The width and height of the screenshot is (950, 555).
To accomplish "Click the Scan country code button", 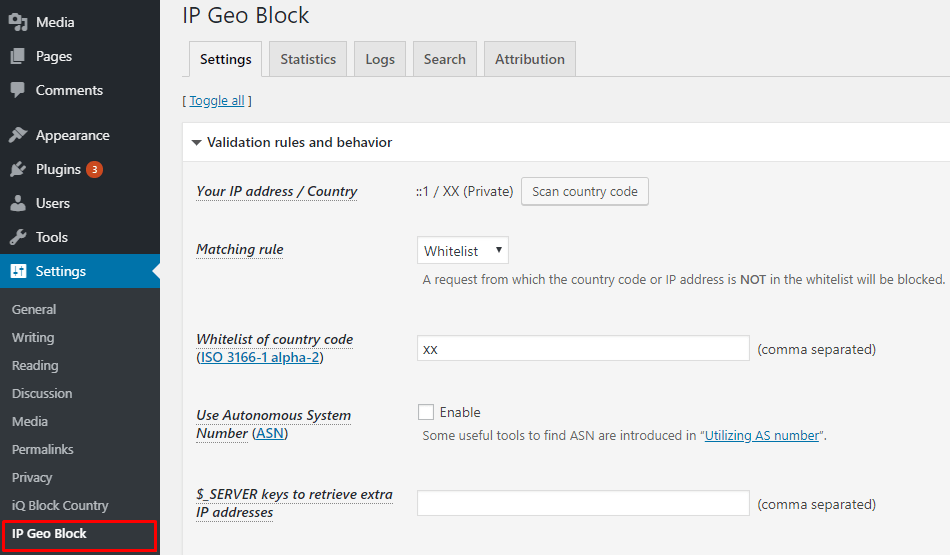I will click(585, 191).
